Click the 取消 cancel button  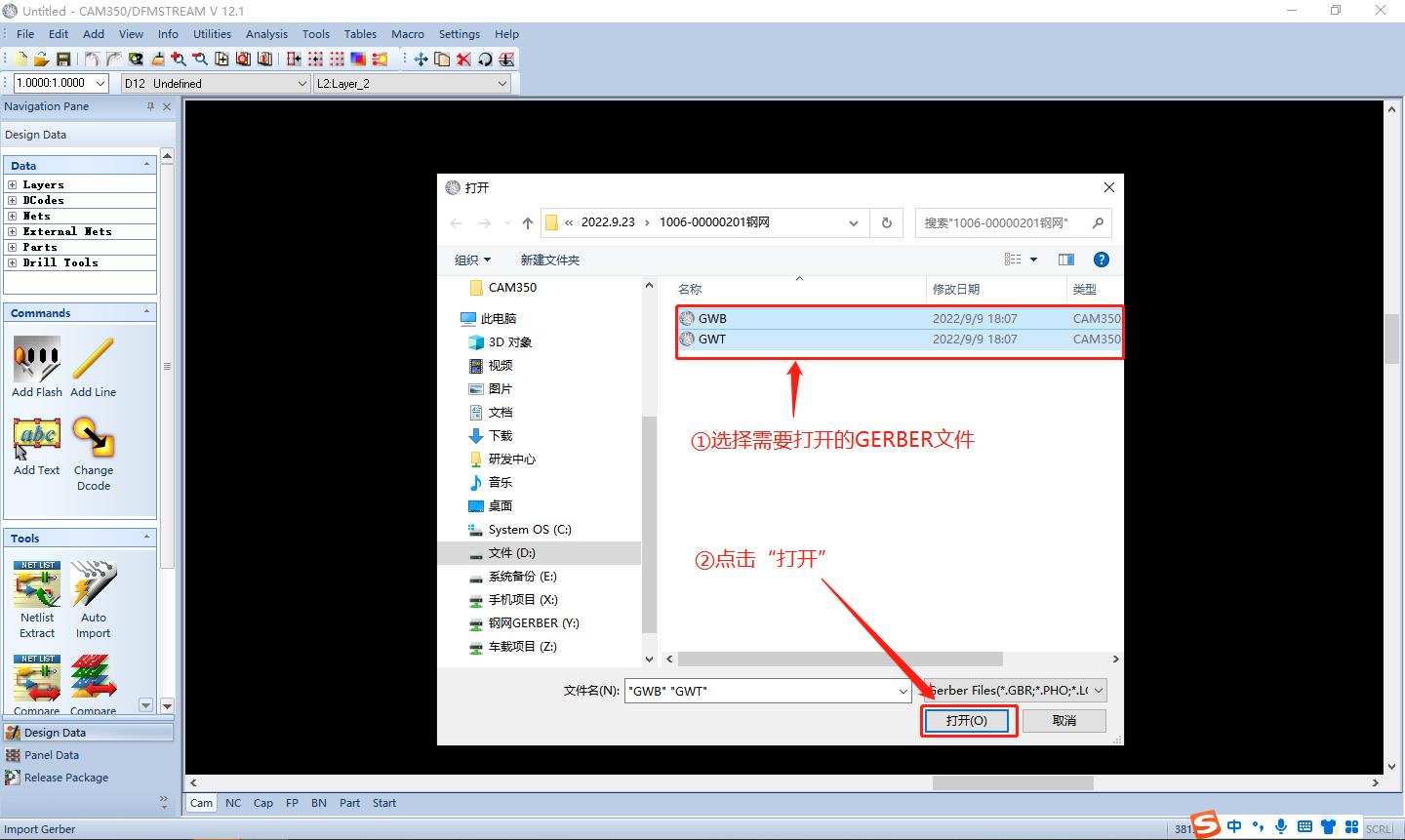1064,720
